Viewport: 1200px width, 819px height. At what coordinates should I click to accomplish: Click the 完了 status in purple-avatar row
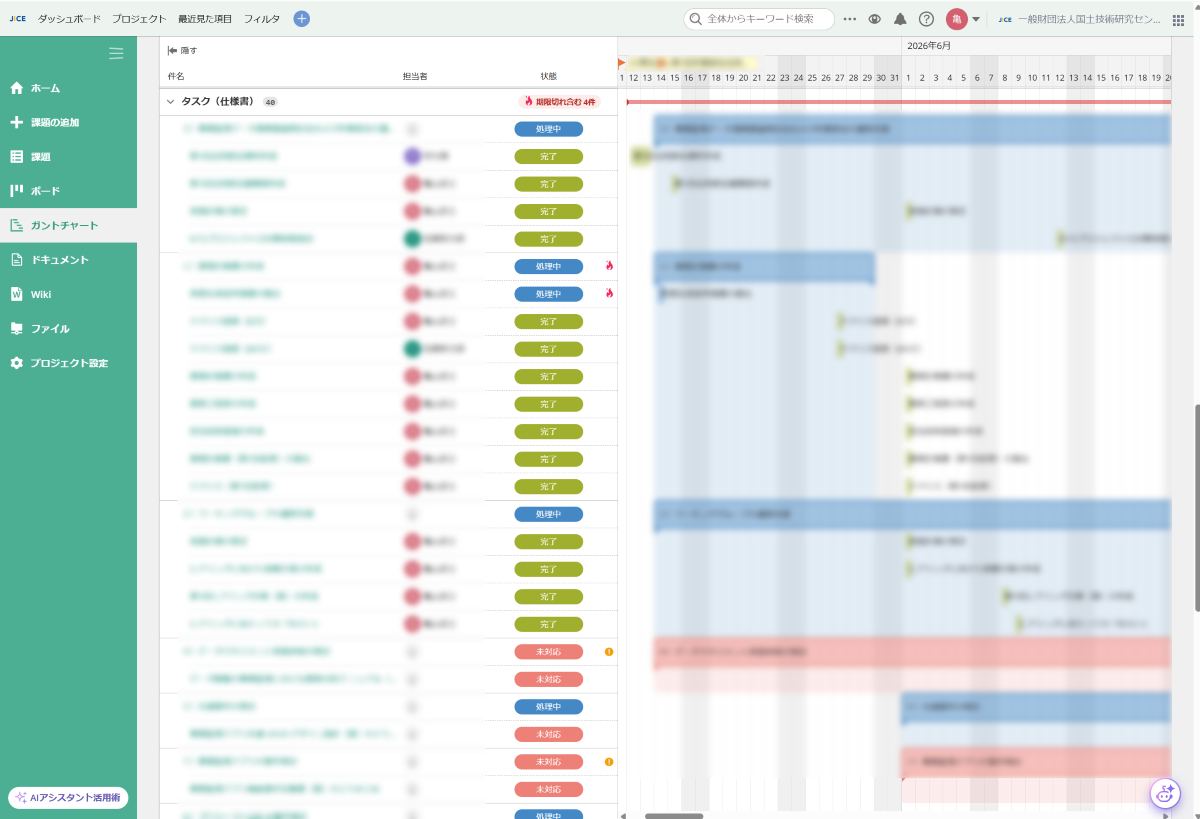point(549,157)
